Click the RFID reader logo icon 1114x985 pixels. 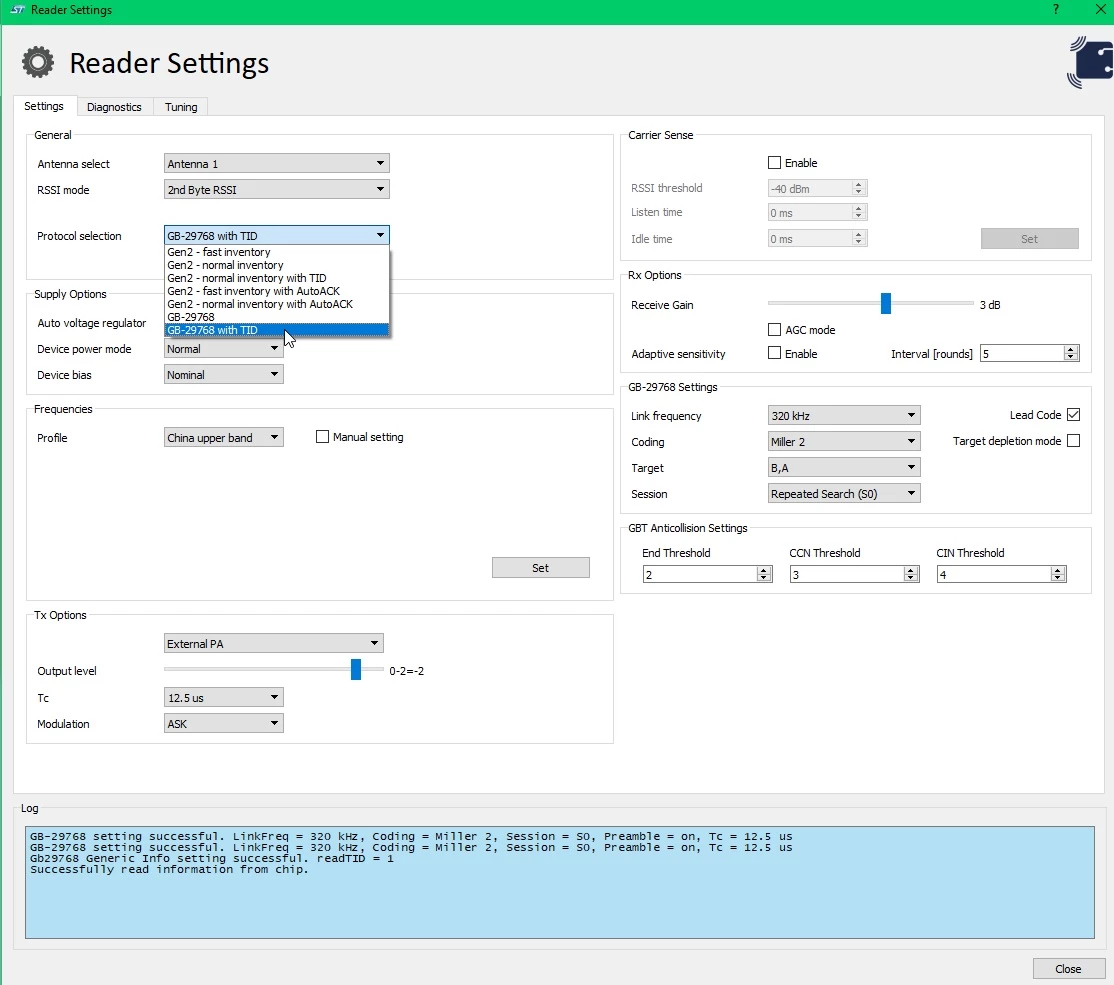pyautogui.click(x=1091, y=62)
